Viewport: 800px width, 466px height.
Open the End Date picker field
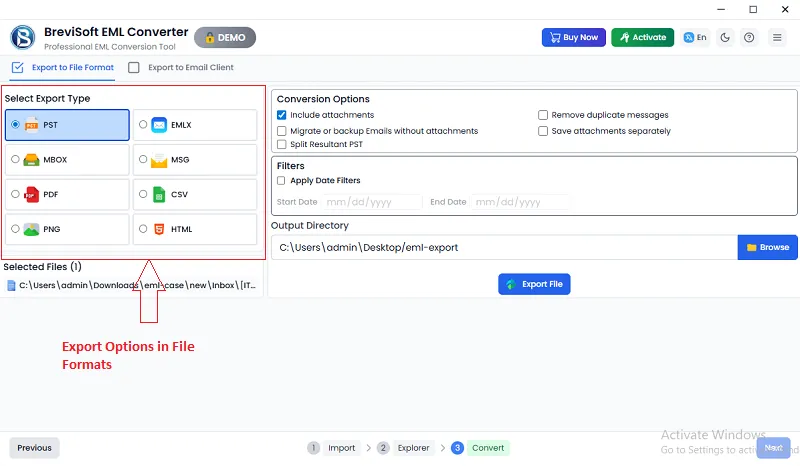(520, 202)
